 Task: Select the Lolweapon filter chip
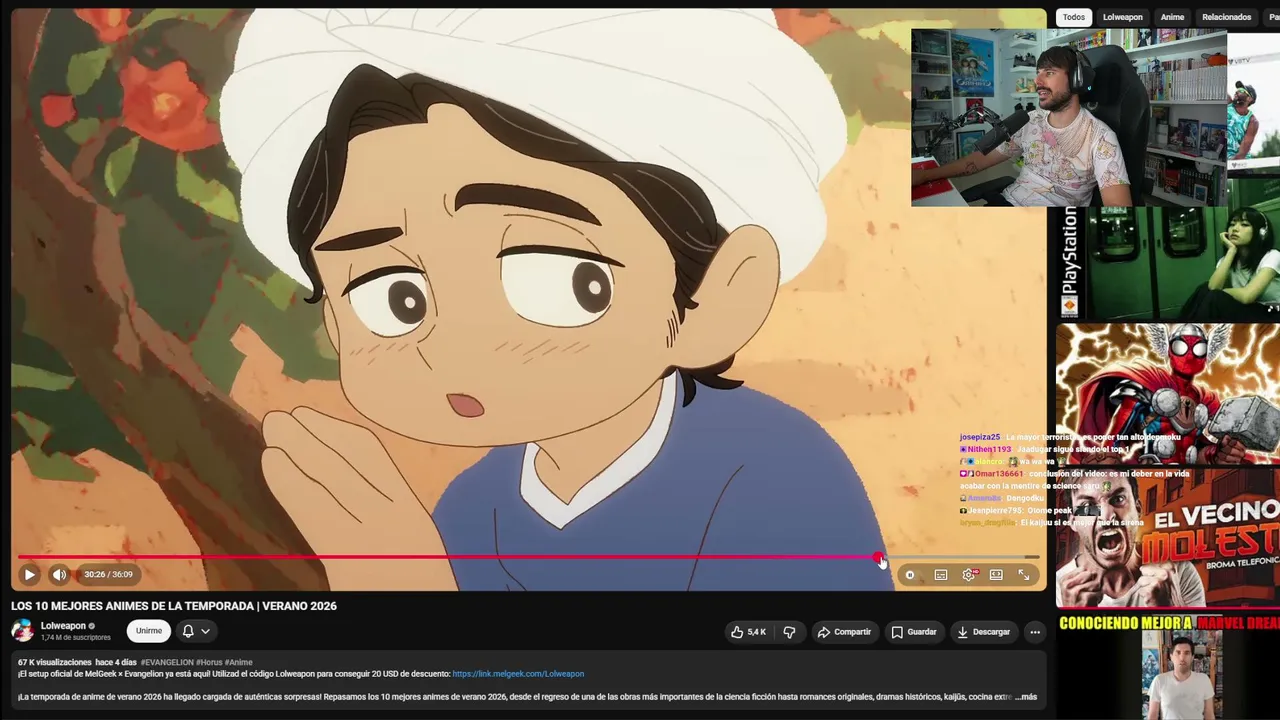(1123, 17)
